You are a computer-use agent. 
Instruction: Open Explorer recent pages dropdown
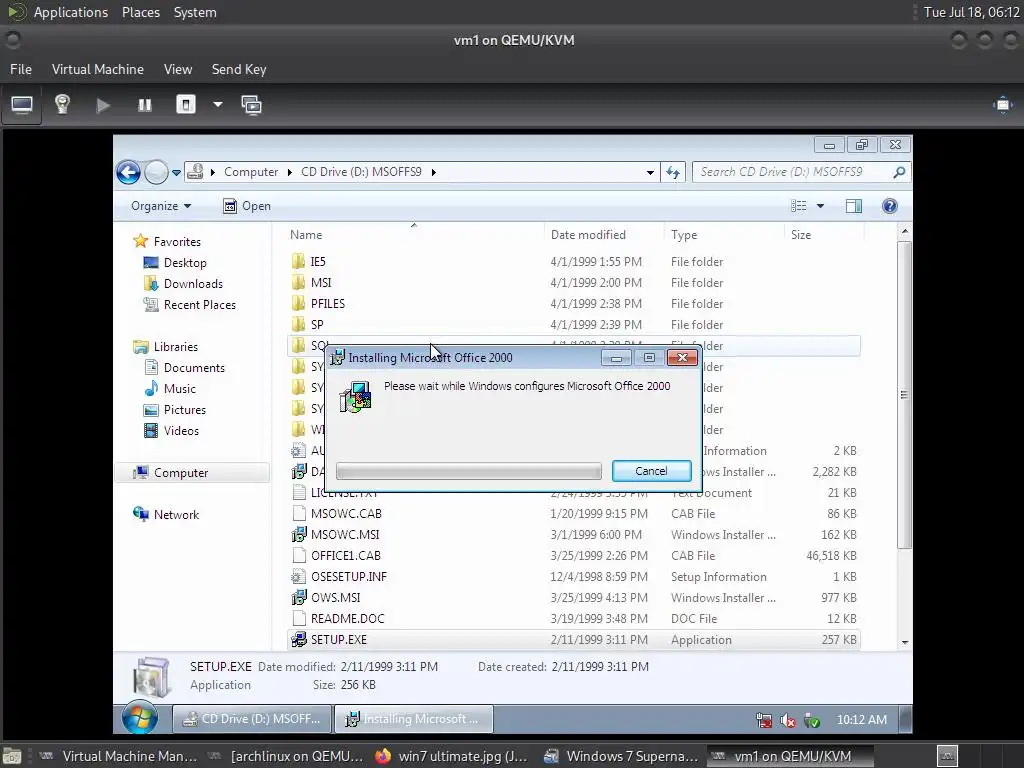[x=176, y=173]
